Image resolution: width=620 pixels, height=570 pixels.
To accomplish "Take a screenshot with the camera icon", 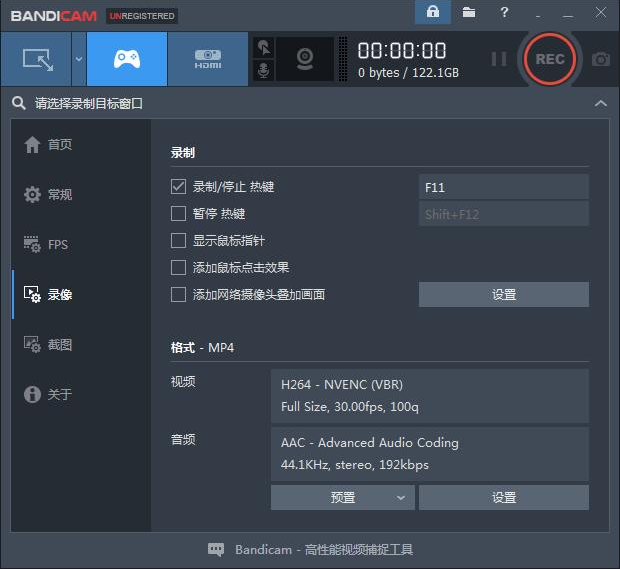I will 601,59.
